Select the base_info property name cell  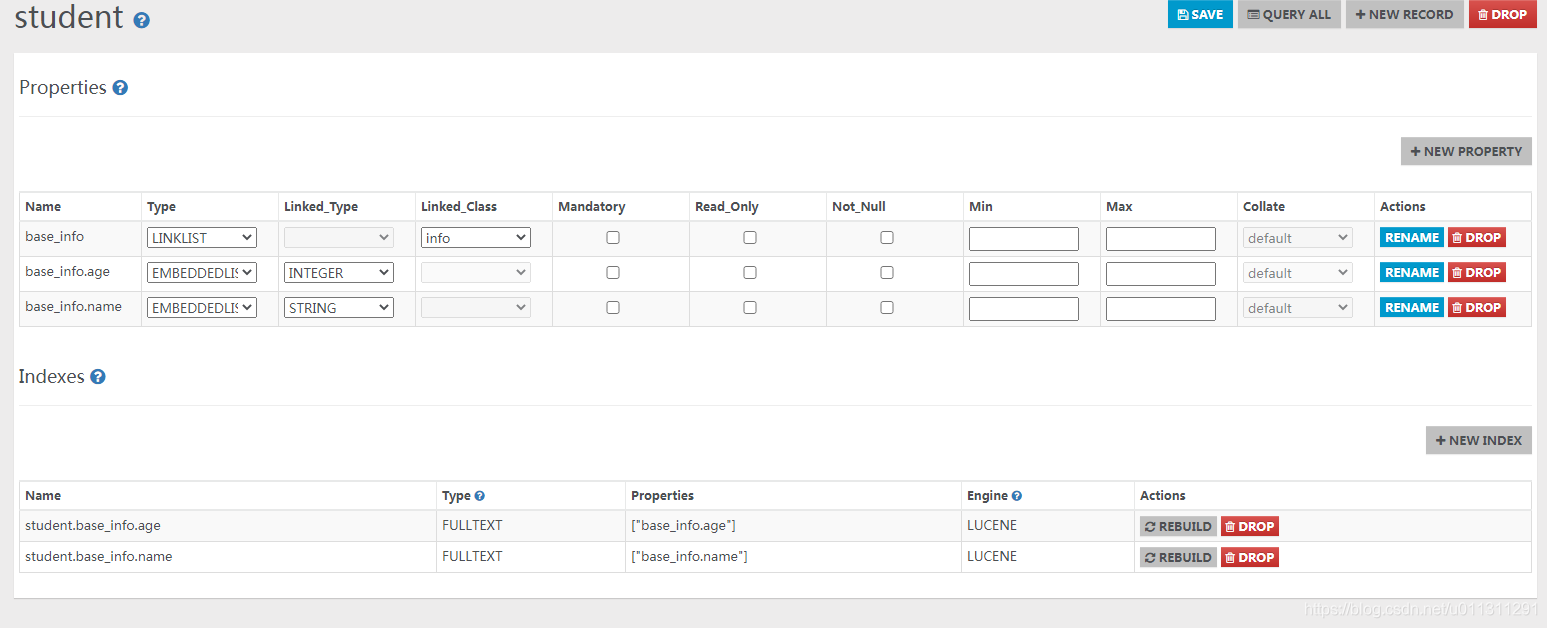tap(81, 239)
